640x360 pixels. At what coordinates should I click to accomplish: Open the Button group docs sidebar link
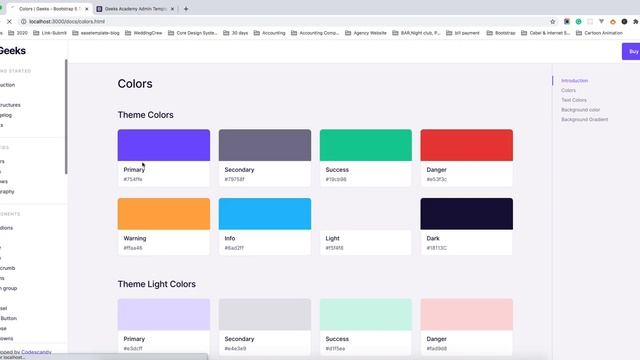9,288
